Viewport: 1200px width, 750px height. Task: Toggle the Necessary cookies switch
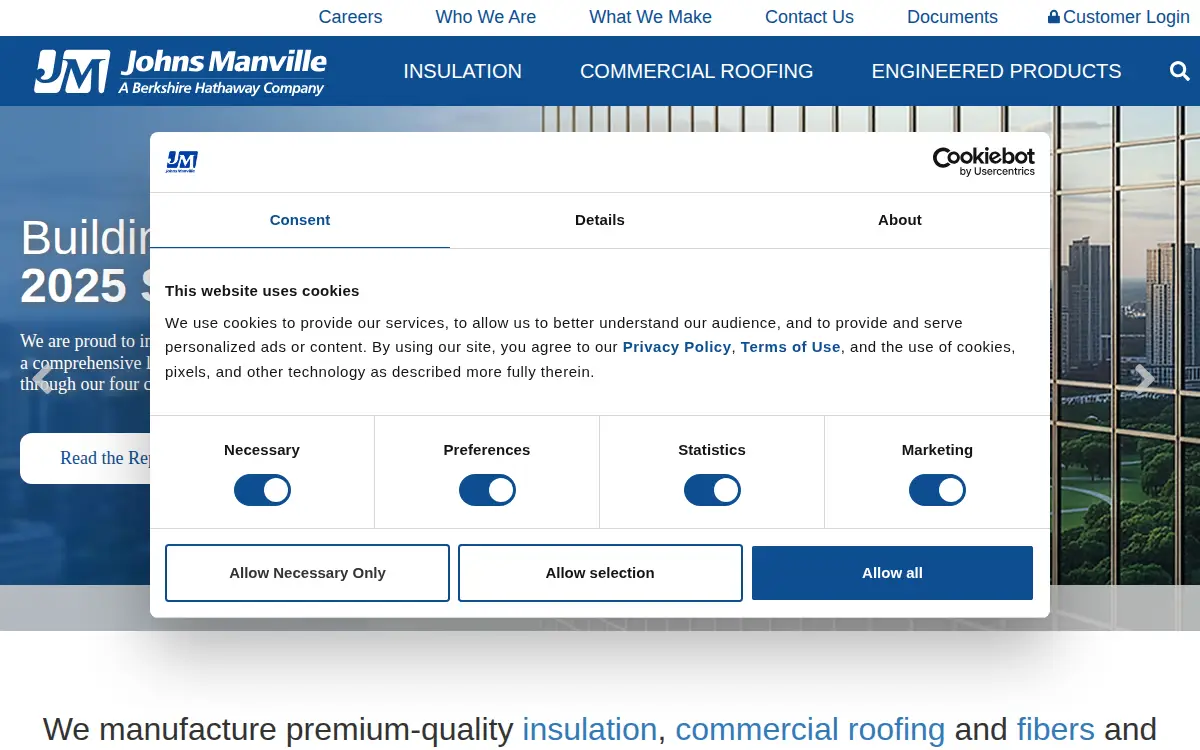(262, 490)
